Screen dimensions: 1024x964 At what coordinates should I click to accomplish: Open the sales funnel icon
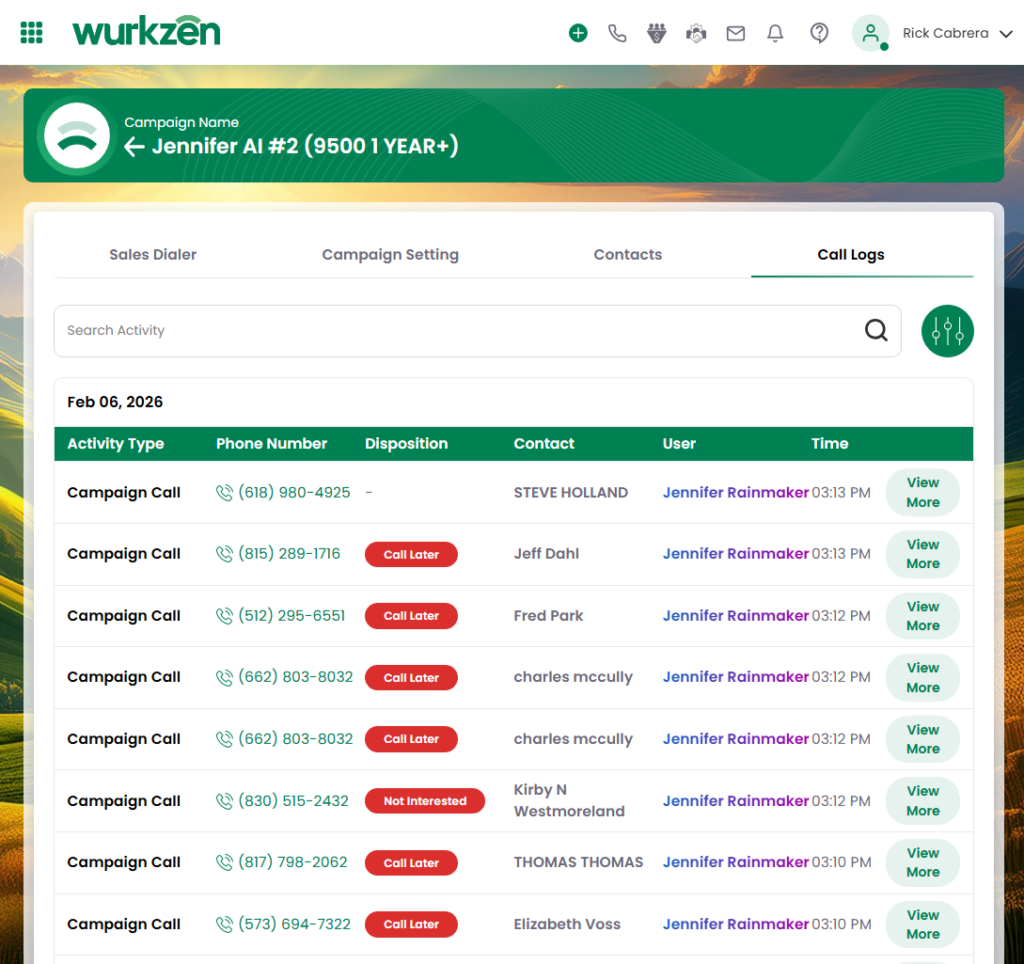click(656, 33)
